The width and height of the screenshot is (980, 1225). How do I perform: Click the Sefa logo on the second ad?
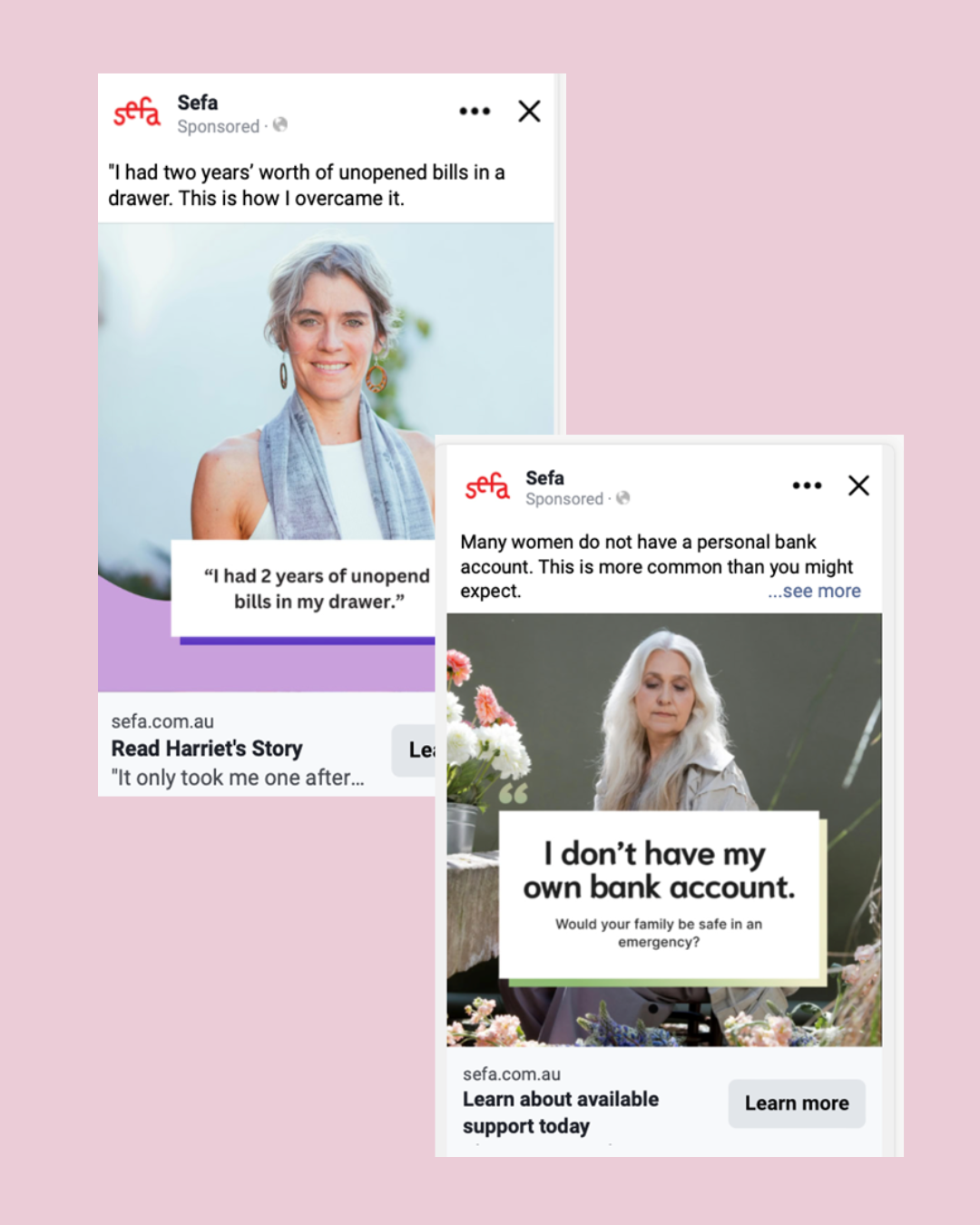[x=487, y=486]
